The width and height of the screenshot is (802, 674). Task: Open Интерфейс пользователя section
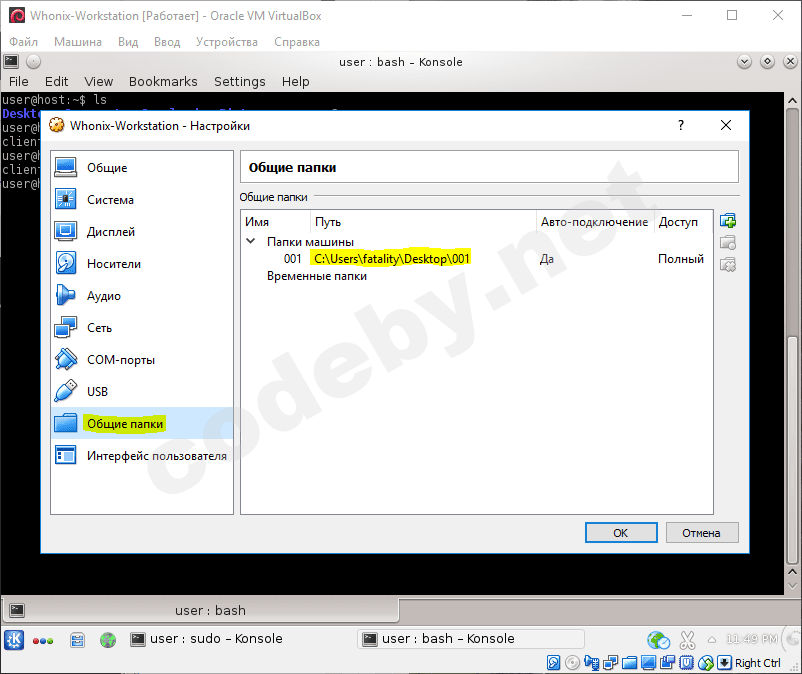[x=142, y=456]
